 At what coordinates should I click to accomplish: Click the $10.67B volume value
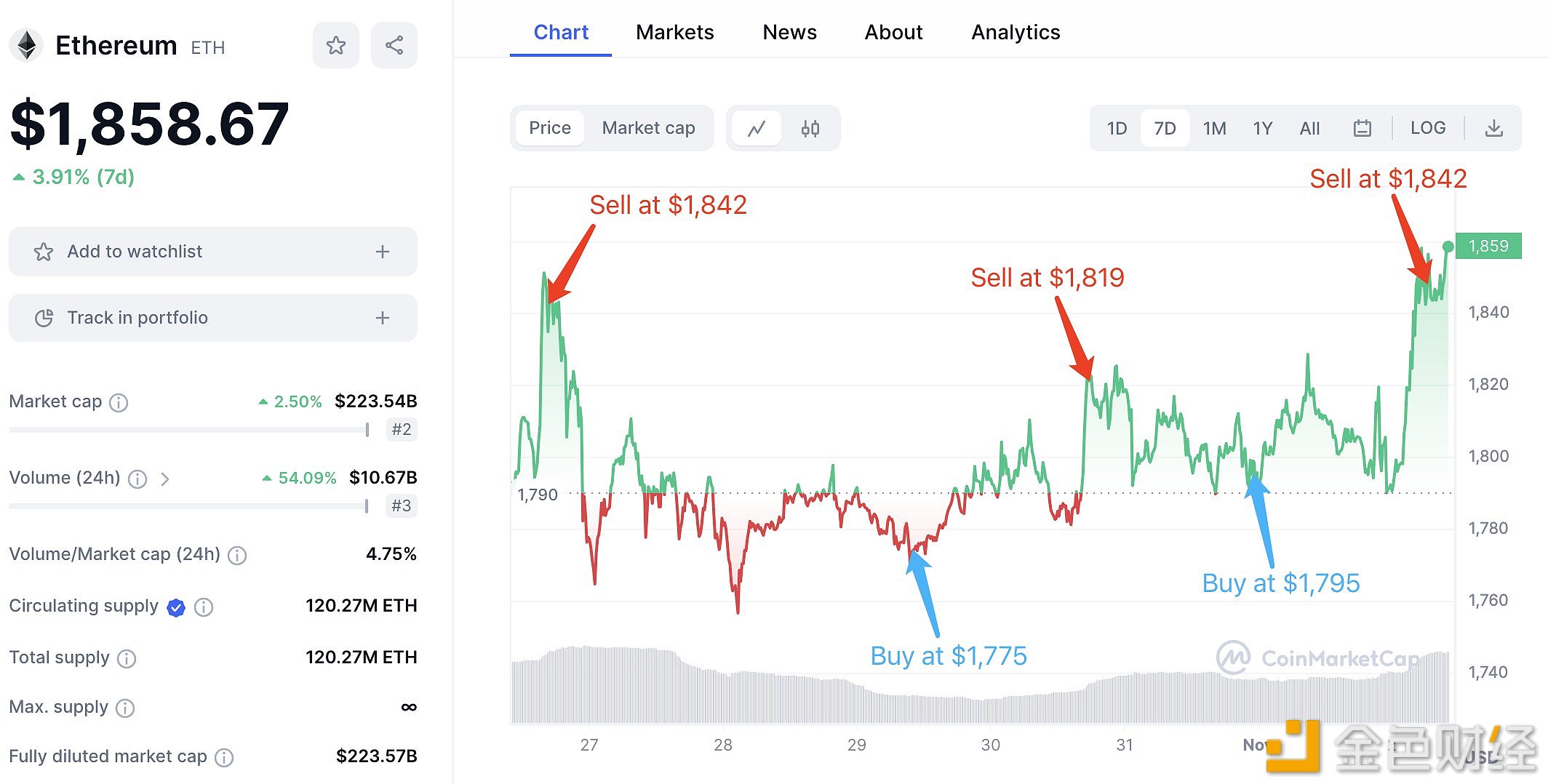[x=383, y=477]
